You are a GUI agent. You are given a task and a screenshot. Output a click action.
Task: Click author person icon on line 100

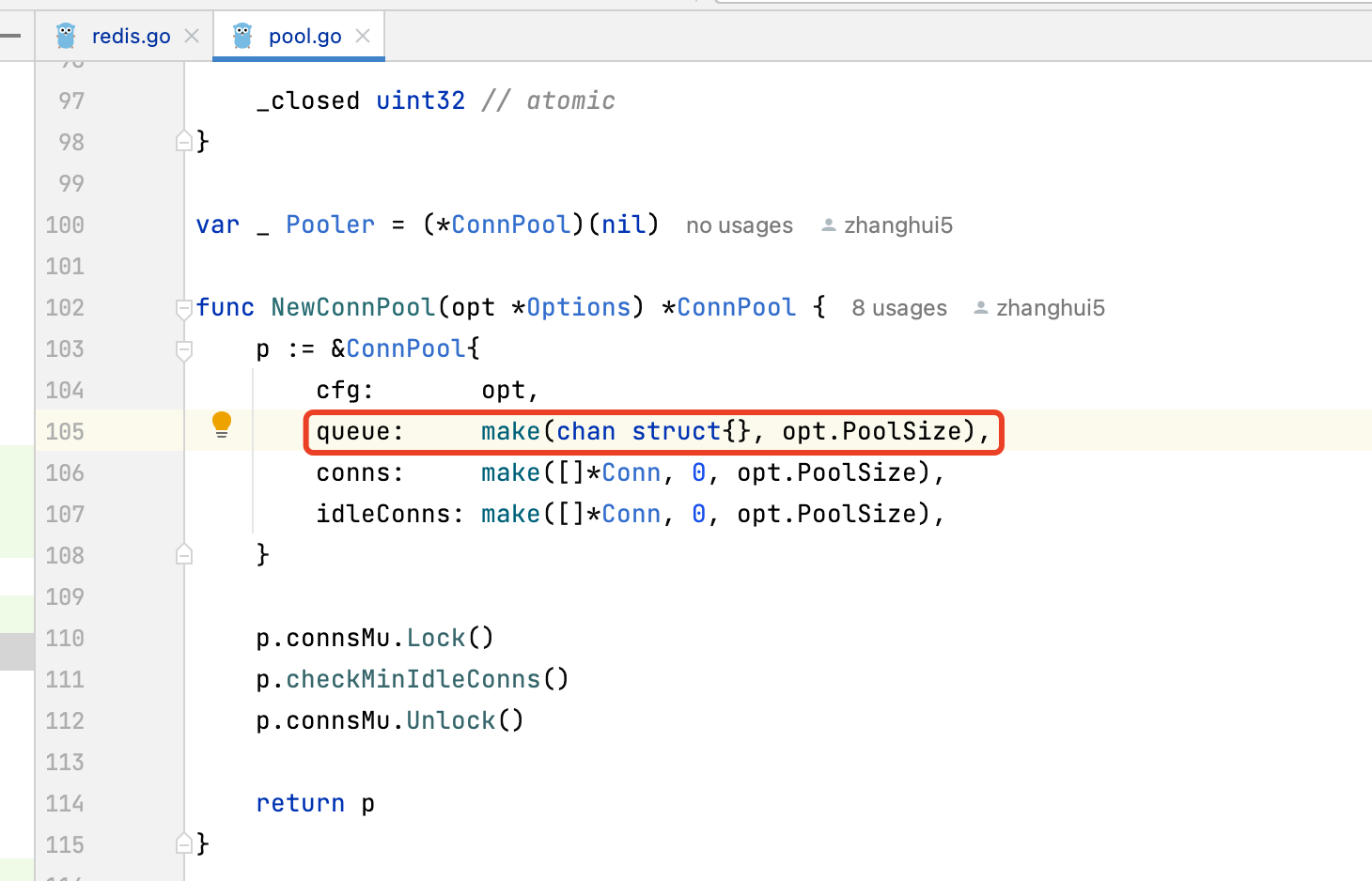[x=828, y=225]
